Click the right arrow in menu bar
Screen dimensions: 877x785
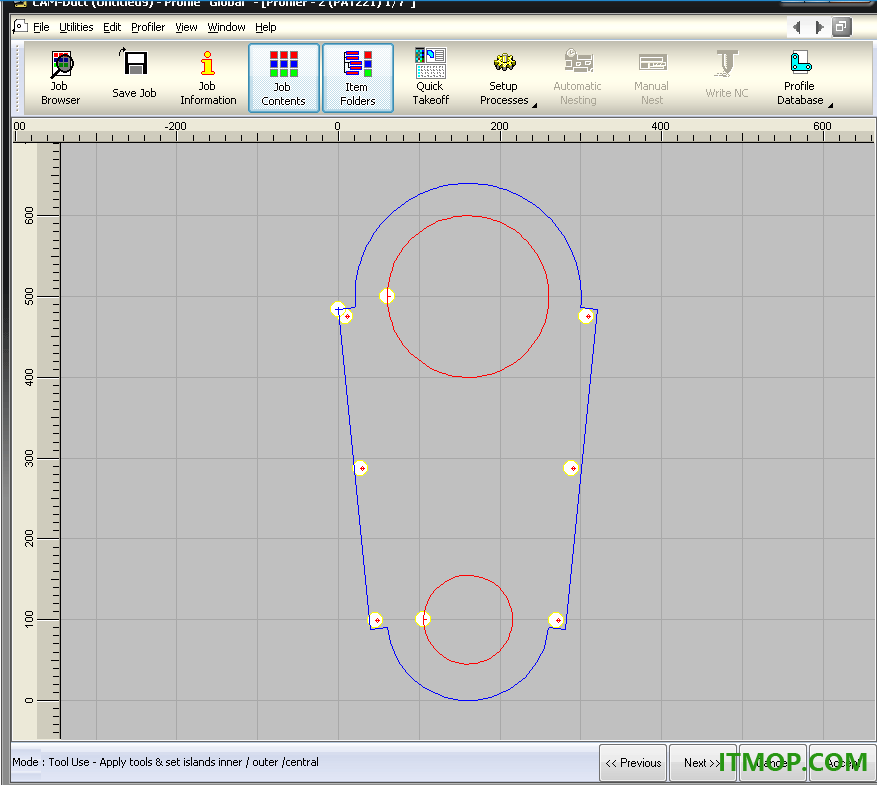[x=819, y=27]
